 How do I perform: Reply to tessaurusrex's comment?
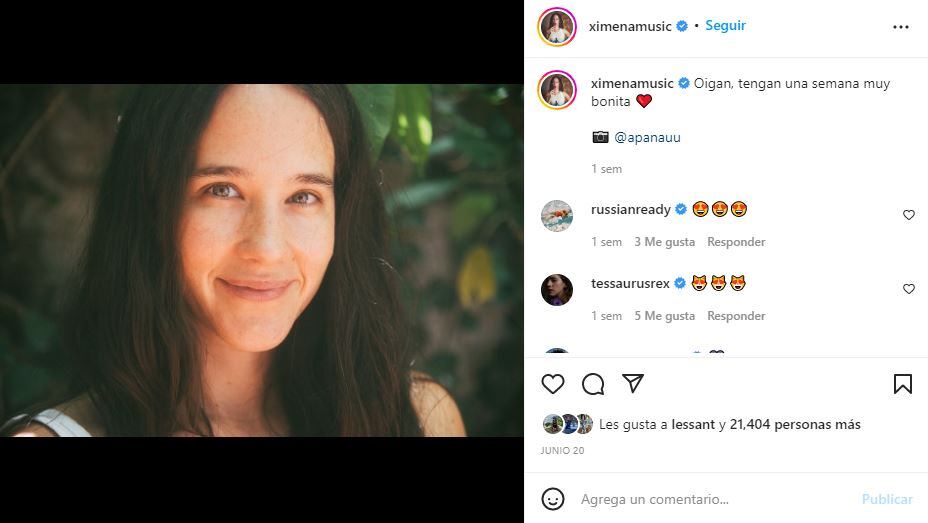(736, 316)
